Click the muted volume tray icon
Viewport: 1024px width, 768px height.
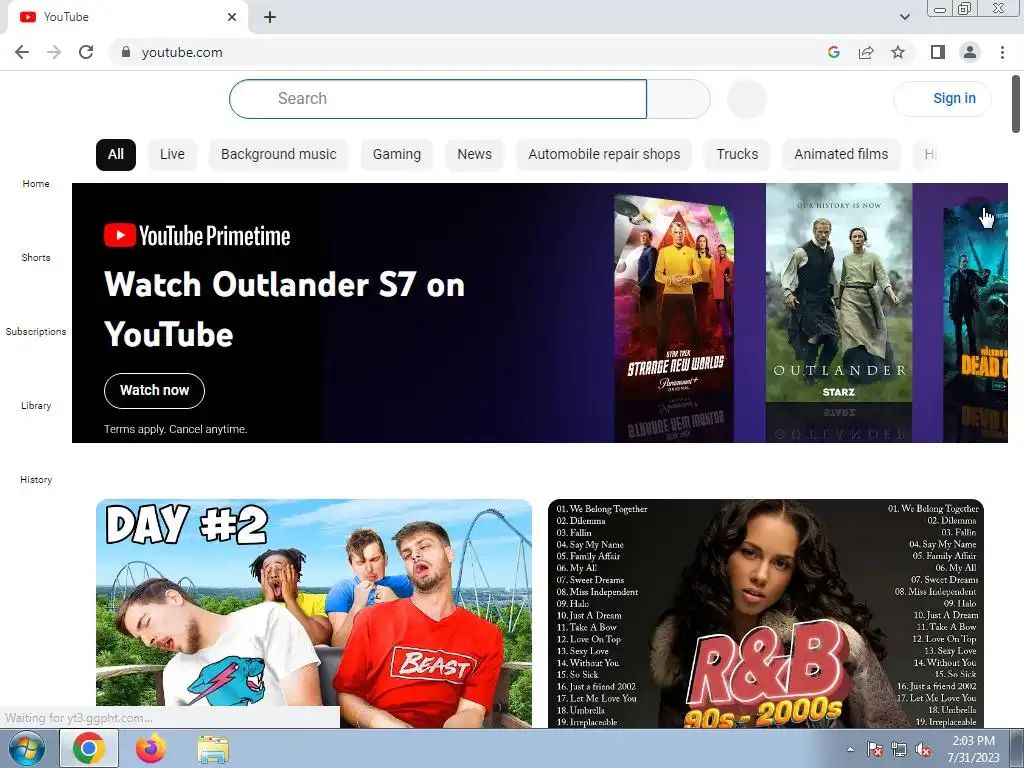923,749
